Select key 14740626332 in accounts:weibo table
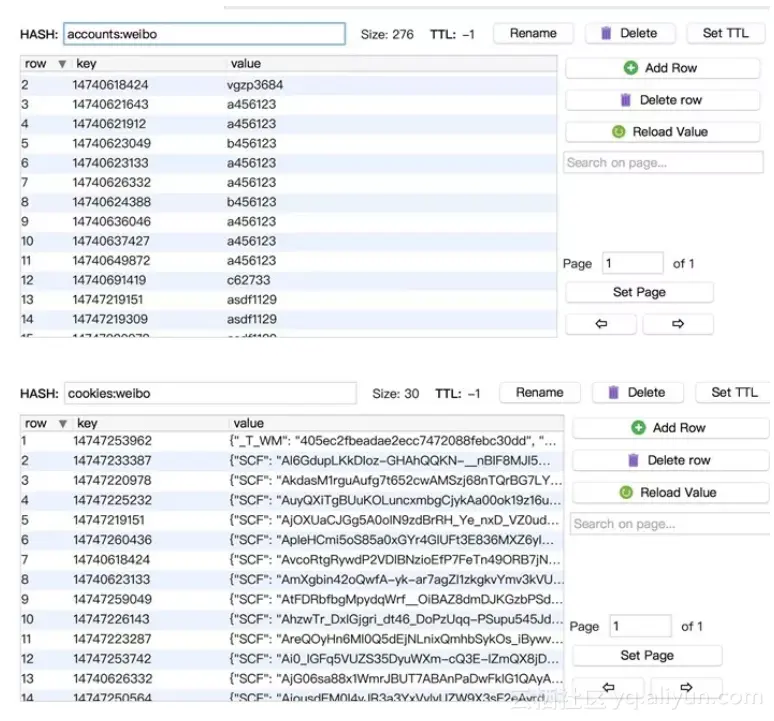The width and height of the screenshot is (774, 721). [x=112, y=183]
